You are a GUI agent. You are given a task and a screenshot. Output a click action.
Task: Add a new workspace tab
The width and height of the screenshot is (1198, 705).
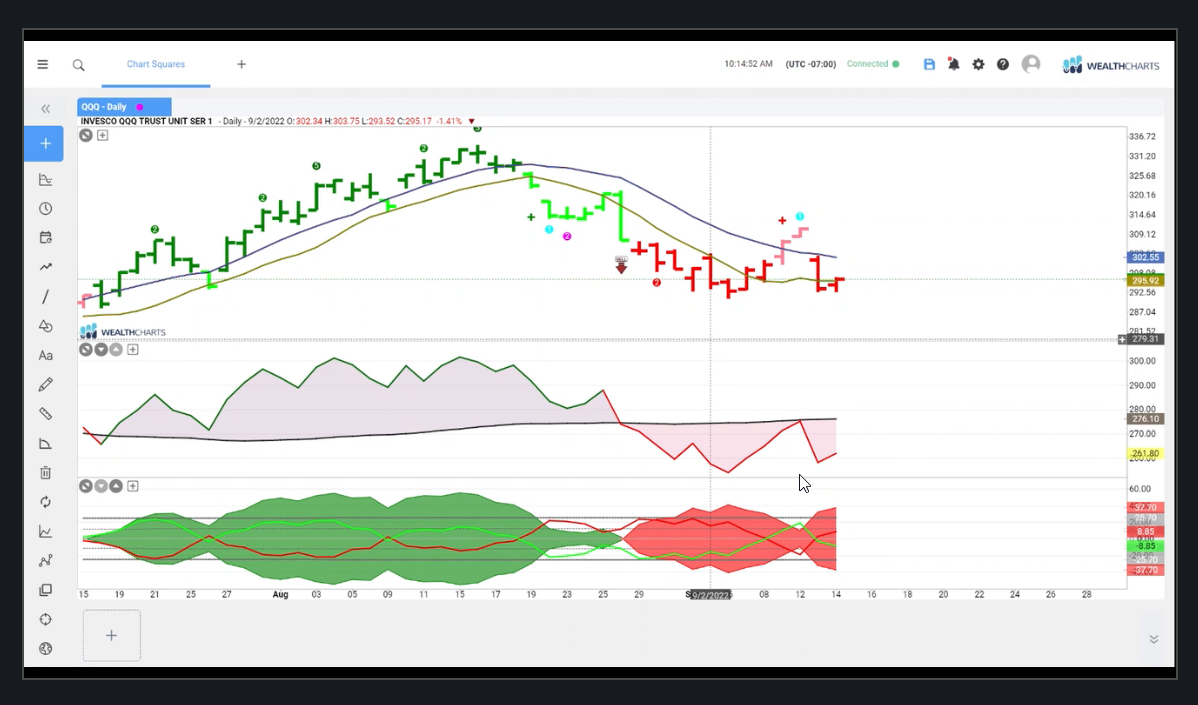241,64
